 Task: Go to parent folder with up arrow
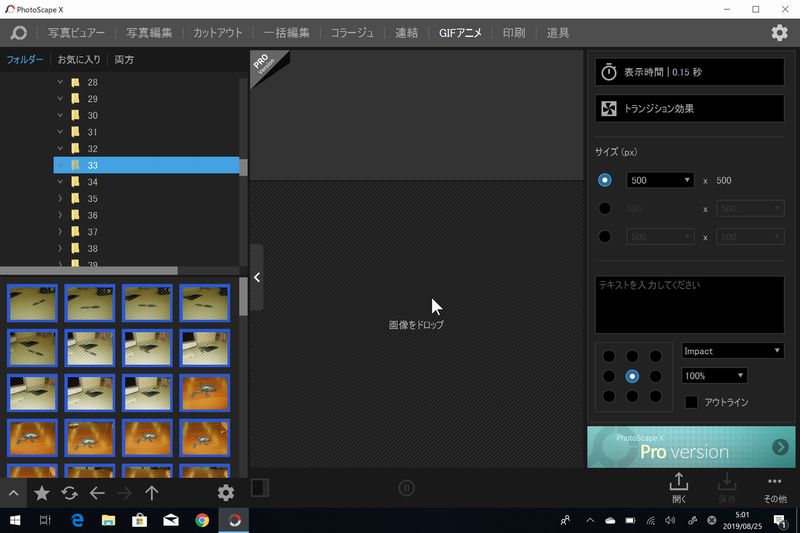[152, 493]
